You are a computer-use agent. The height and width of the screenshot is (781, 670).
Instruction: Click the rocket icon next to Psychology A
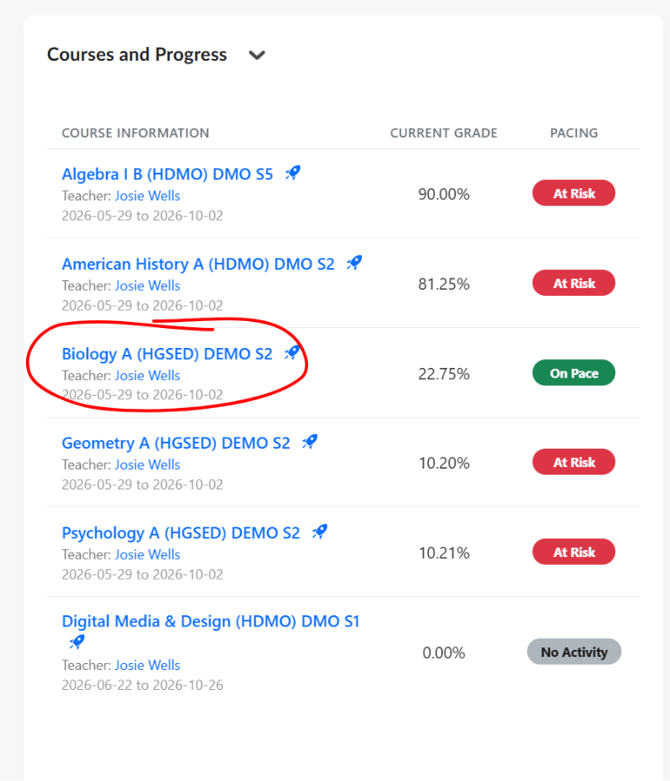point(320,531)
